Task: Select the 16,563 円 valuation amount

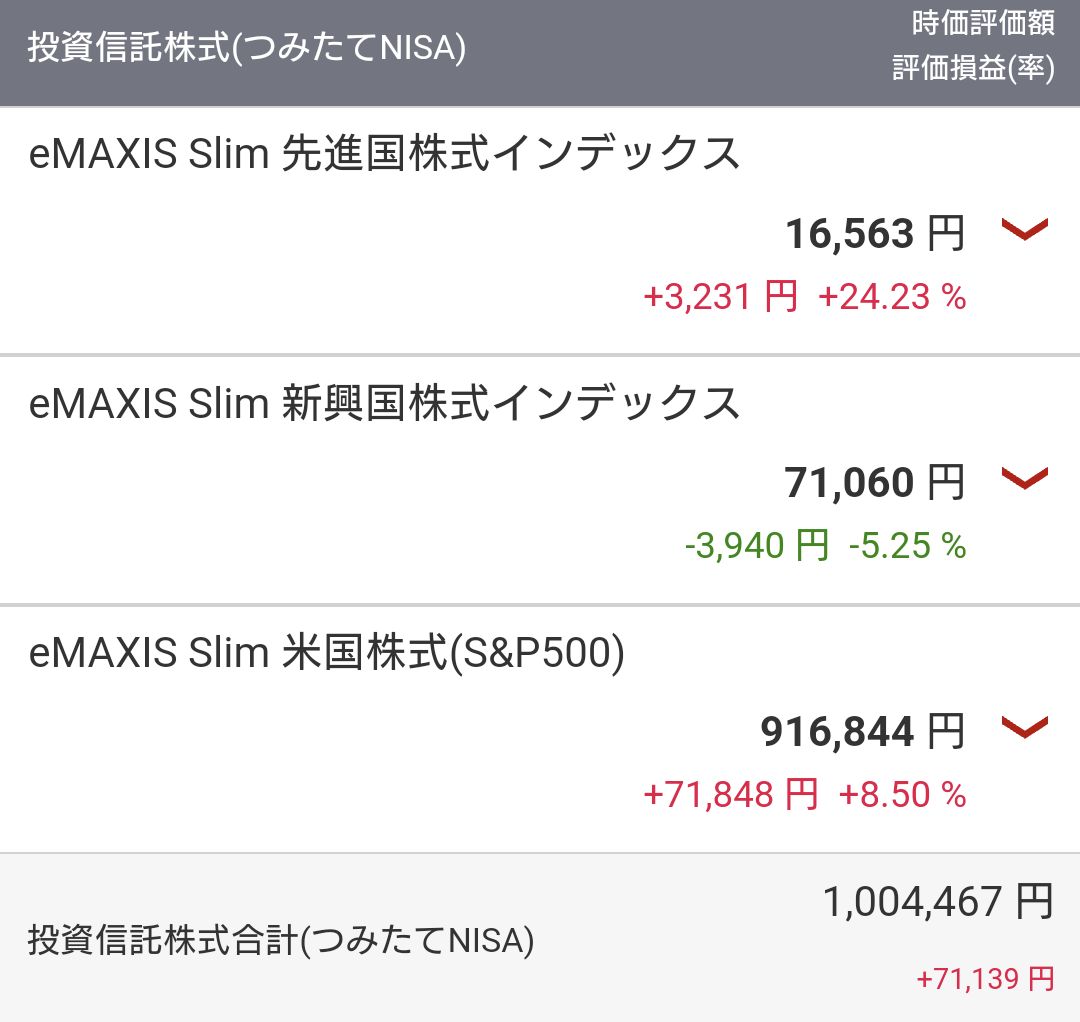Action: 875,233
